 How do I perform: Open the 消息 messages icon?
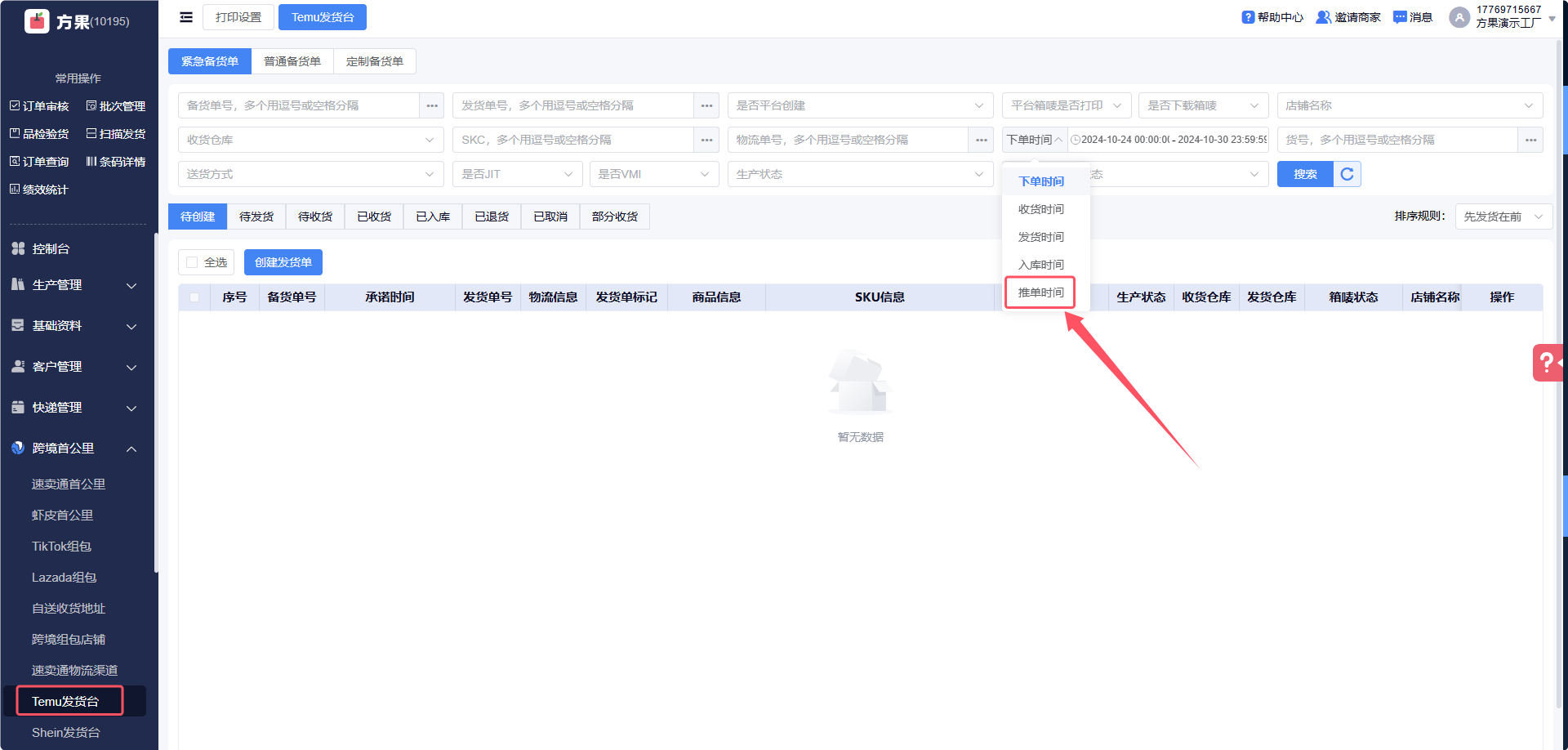pyautogui.click(x=1400, y=17)
